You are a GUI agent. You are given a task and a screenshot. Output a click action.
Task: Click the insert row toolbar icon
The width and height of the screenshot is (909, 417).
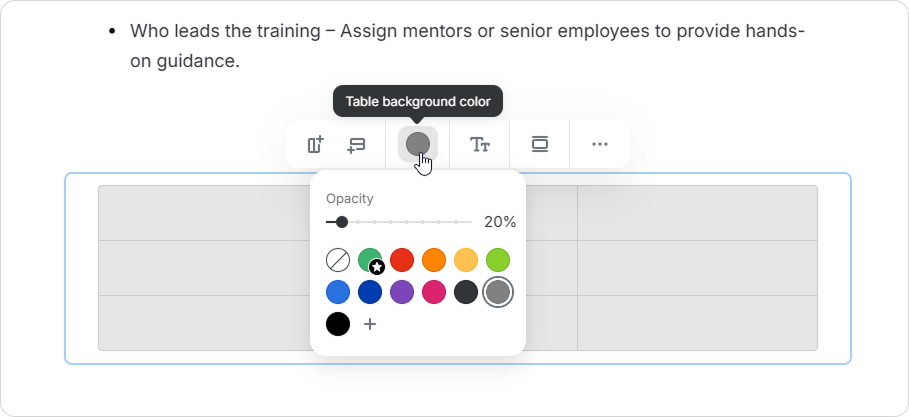tap(355, 145)
